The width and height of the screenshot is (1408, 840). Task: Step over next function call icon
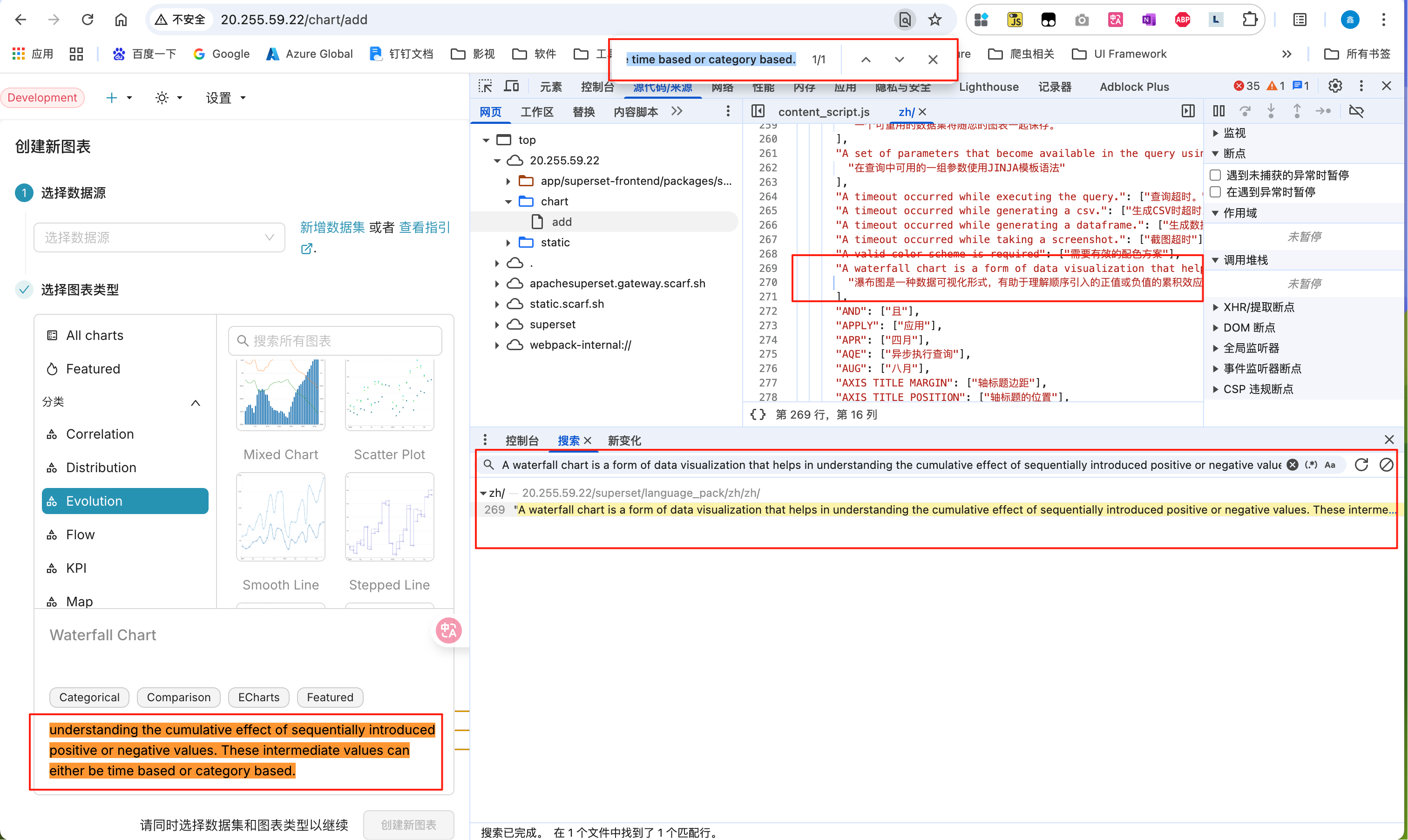[x=1245, y=111]
